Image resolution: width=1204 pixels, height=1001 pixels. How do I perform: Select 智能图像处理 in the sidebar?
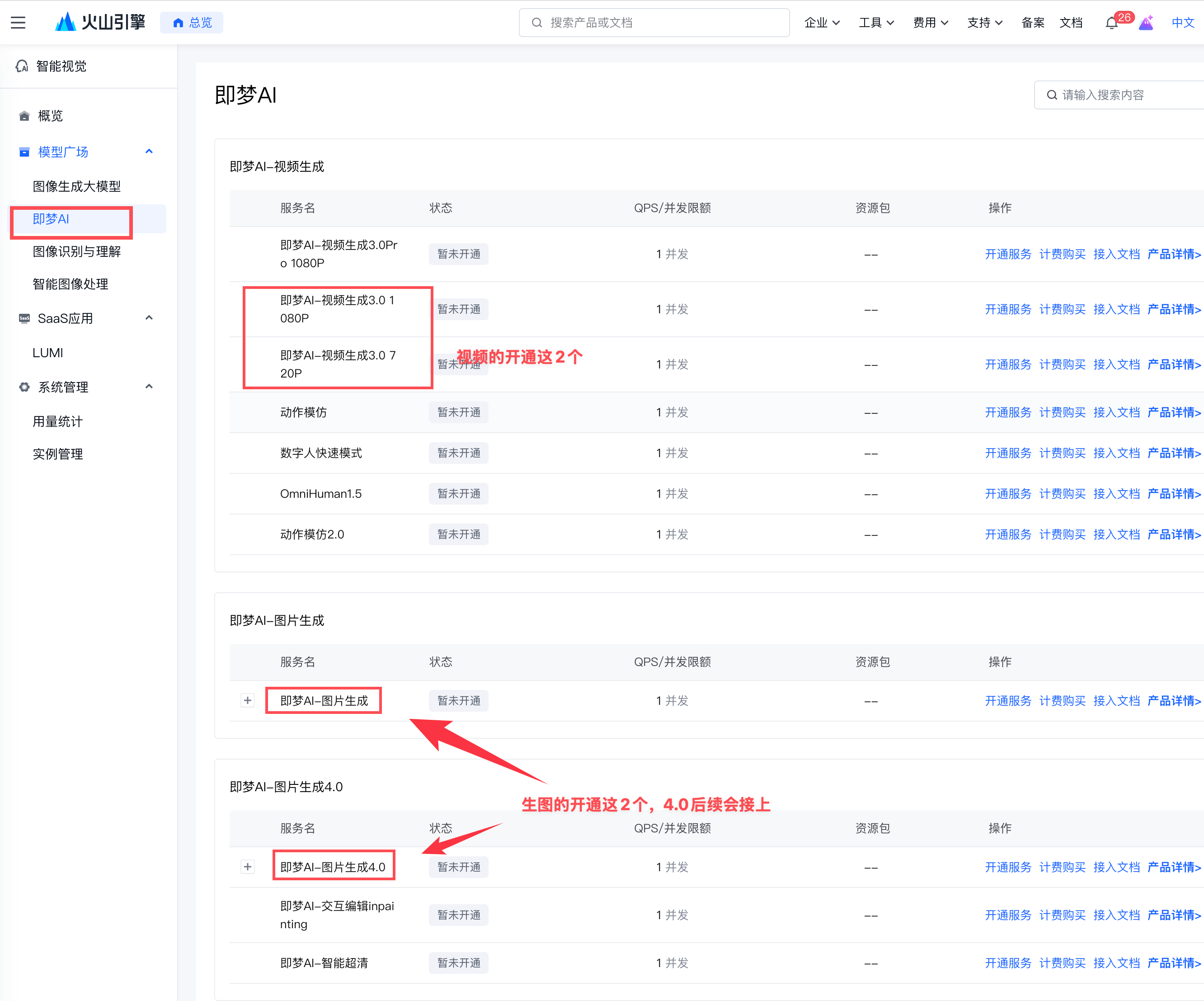coord(71,284)
